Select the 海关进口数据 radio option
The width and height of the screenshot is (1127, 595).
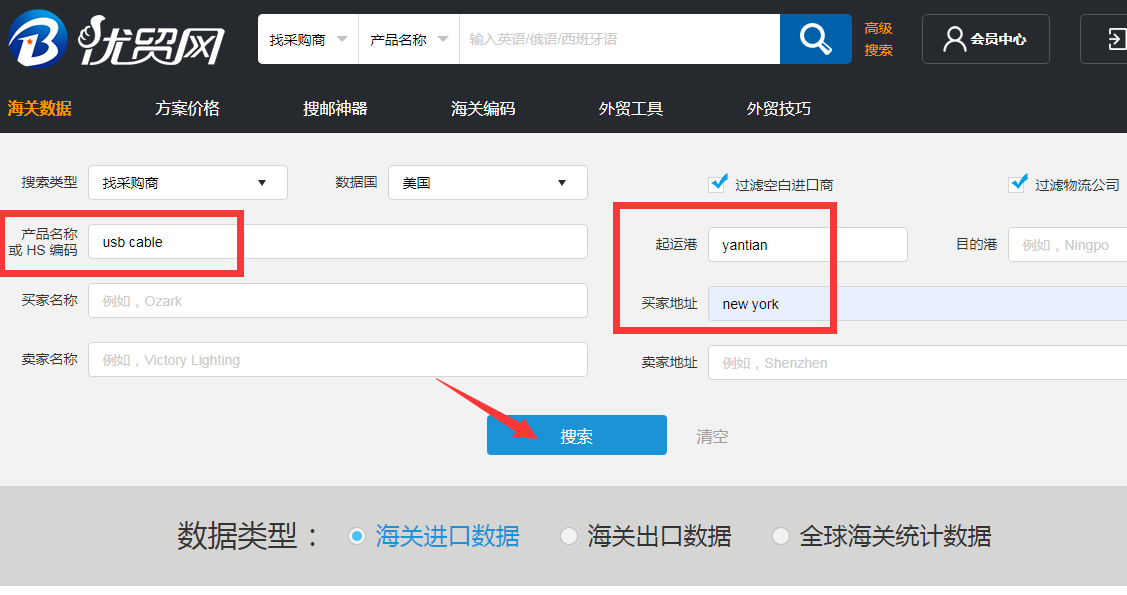[357, 536]
